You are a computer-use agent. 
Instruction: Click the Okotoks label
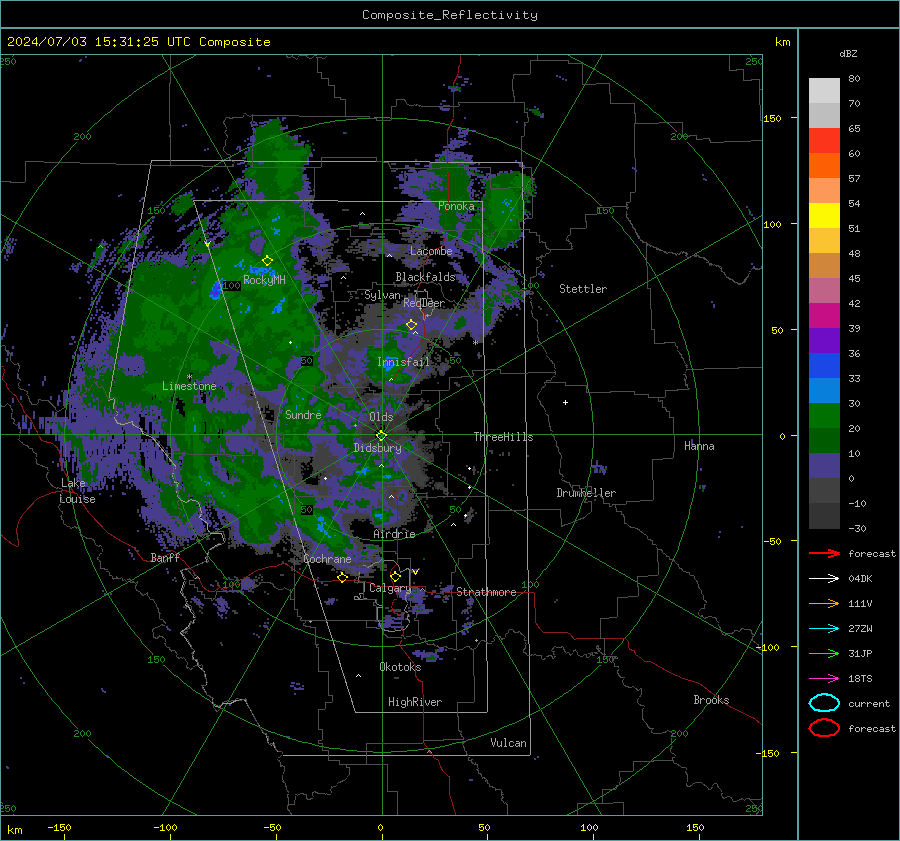coord(400,667)
